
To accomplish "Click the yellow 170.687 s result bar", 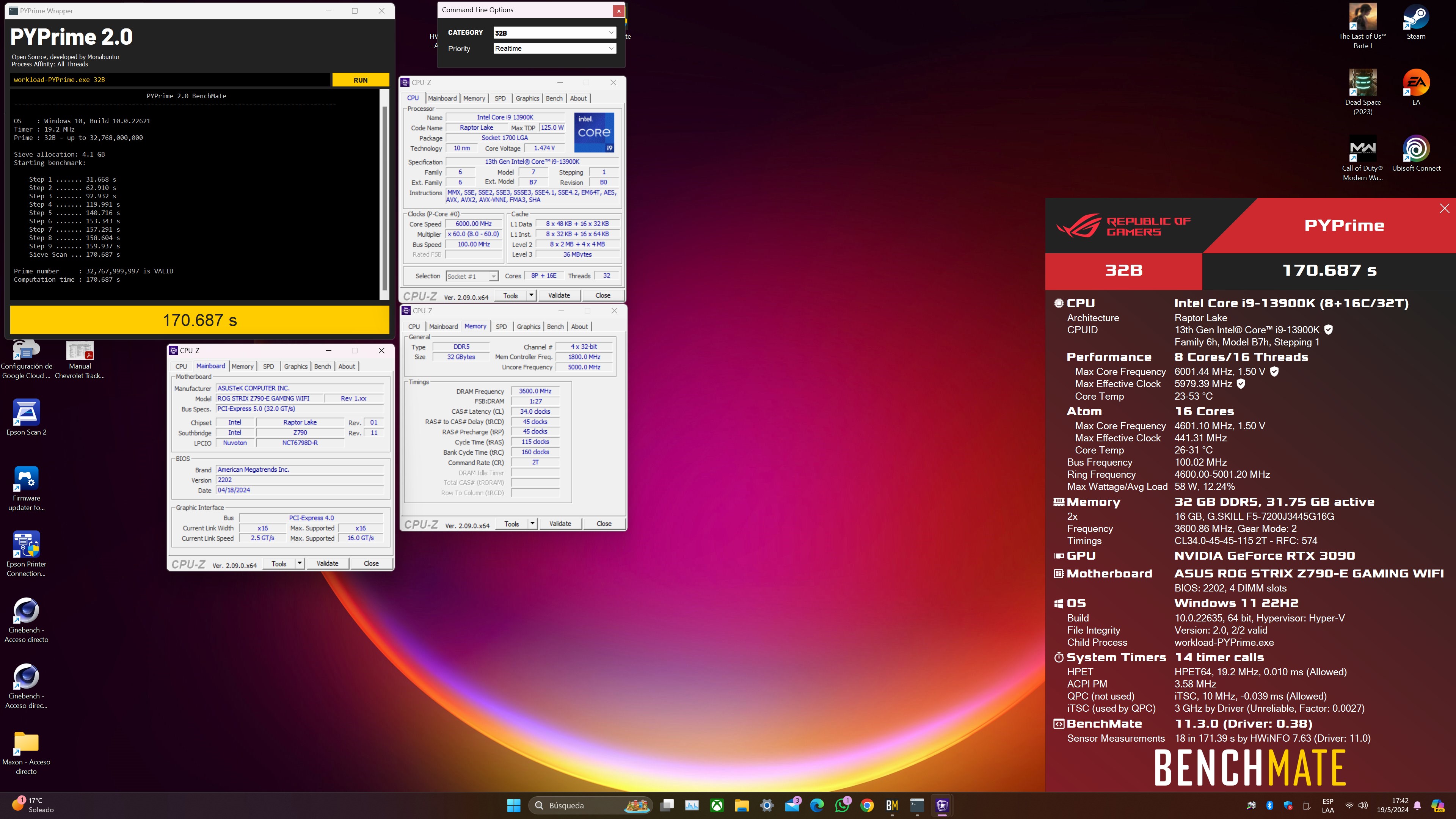I will 199,320.
